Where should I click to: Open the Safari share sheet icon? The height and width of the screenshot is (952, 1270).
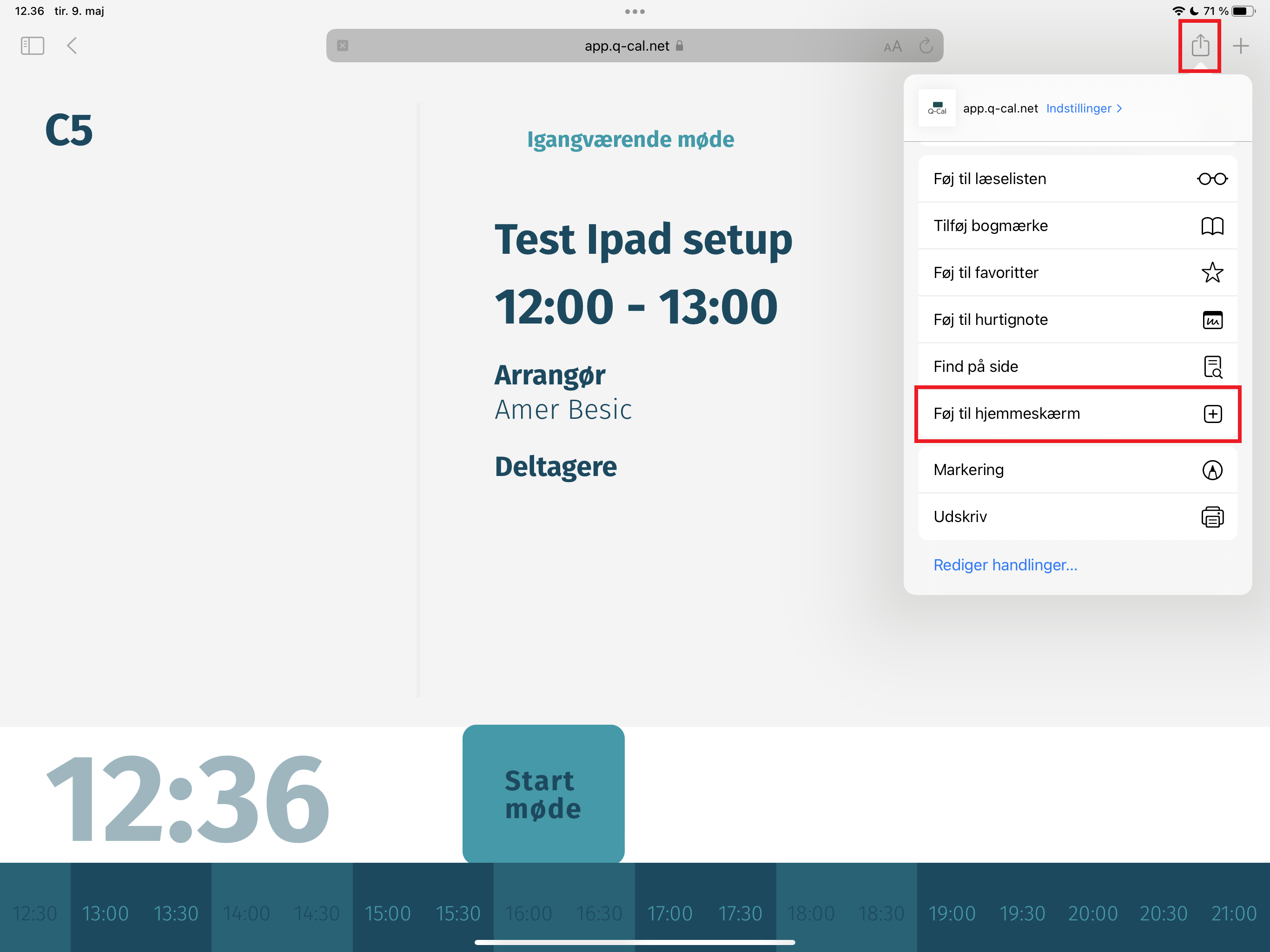1200,45
